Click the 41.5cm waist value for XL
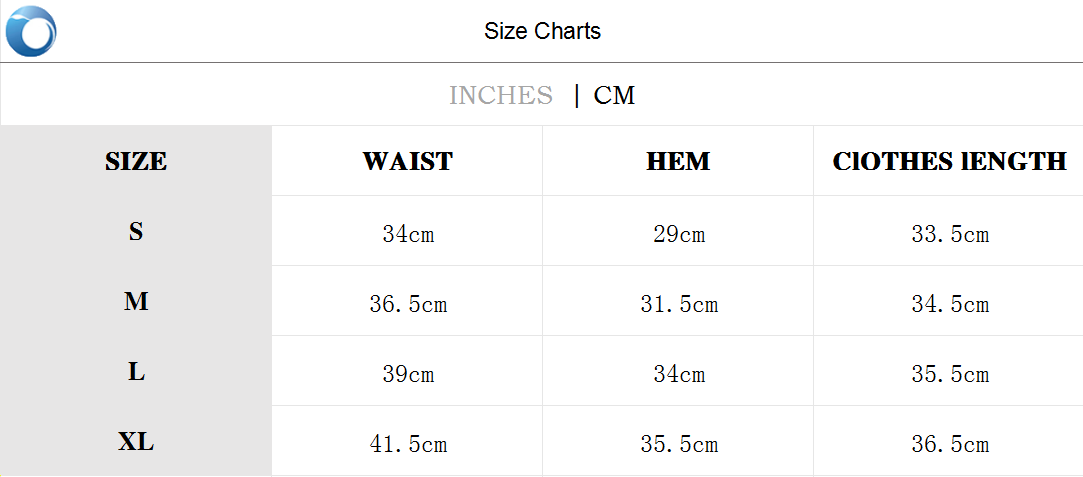1083x477 pixels. [x=408, y=445]
